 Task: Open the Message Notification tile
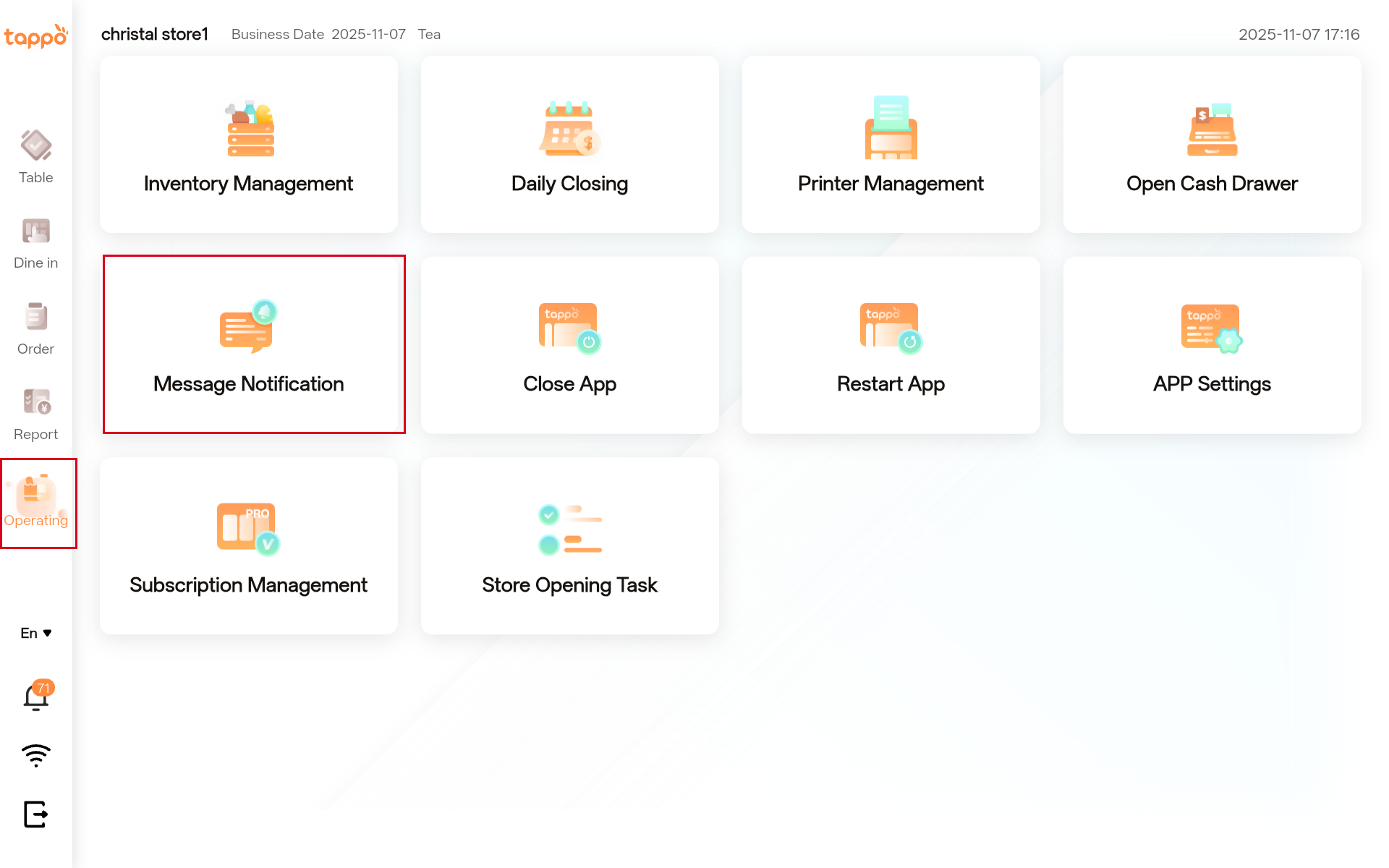(248, 345)
